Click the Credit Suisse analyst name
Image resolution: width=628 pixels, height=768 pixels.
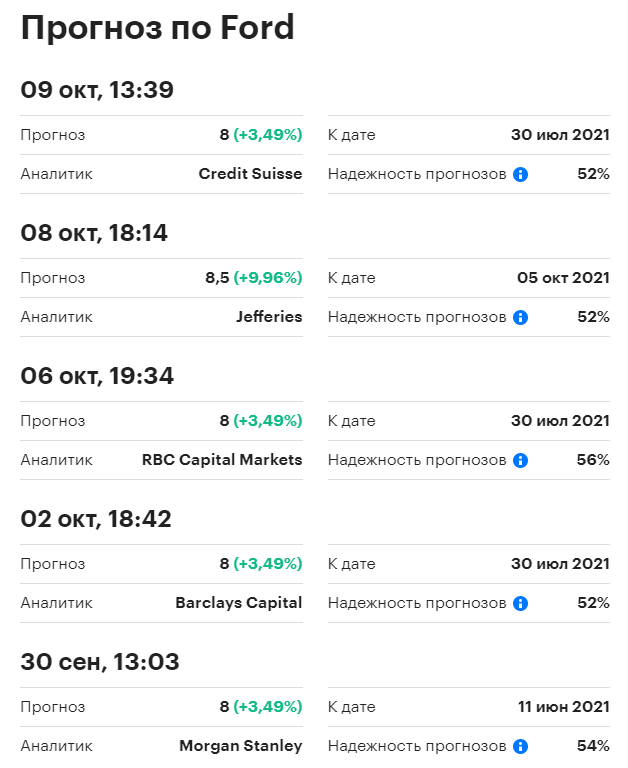[250, 174]
